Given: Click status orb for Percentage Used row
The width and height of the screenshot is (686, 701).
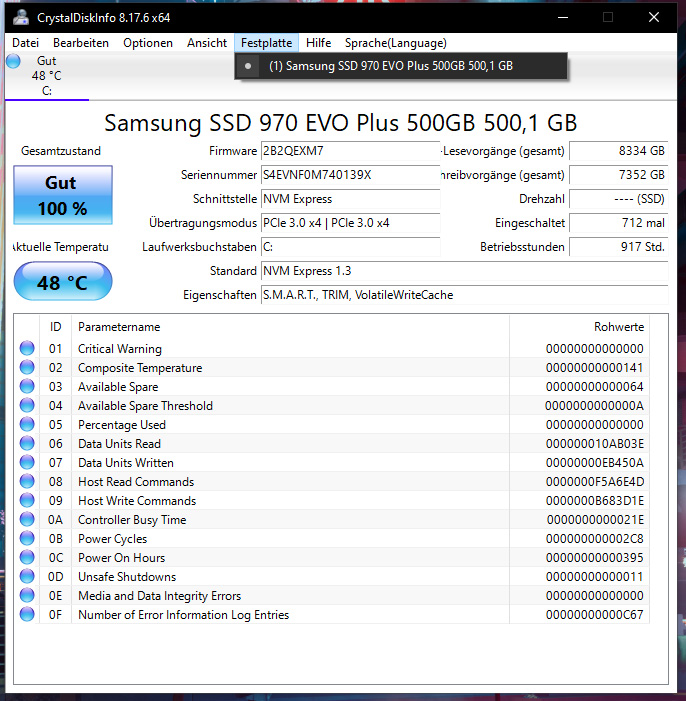Looking at the screenshot, I should (27, 424).
